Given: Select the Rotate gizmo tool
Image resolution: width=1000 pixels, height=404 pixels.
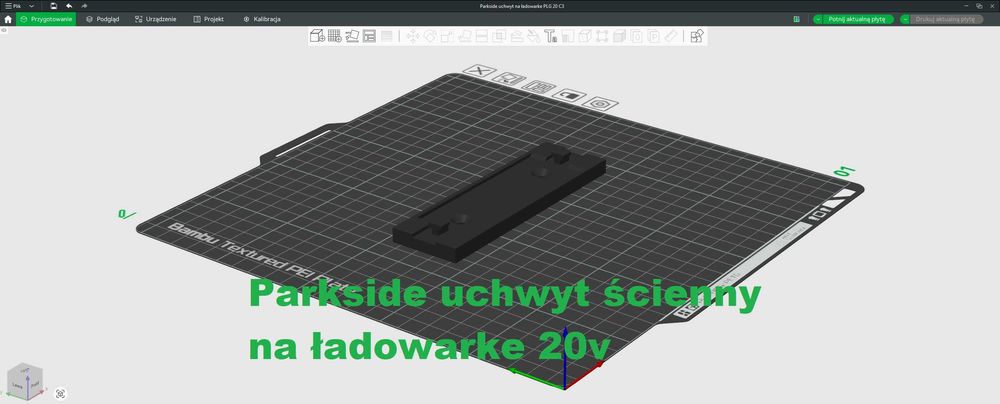Looking at the screenshot, I should click(x=430, y=36).
